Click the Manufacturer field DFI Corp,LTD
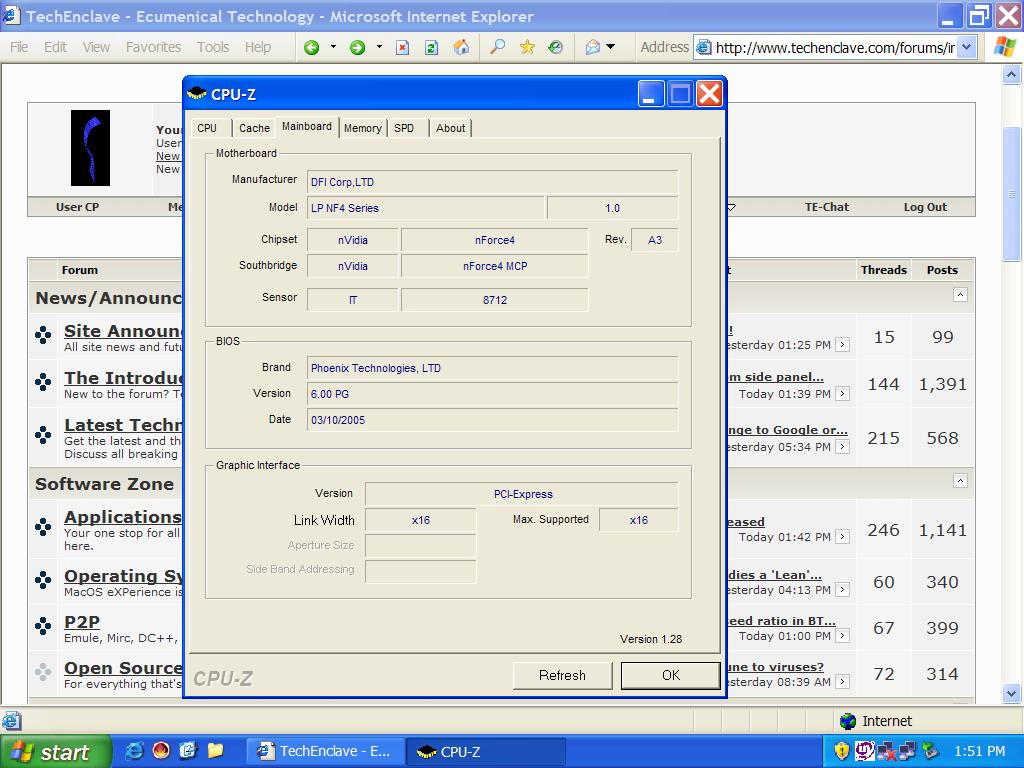This screenshot has width=1024, height=768. click(x=492, y=182)
